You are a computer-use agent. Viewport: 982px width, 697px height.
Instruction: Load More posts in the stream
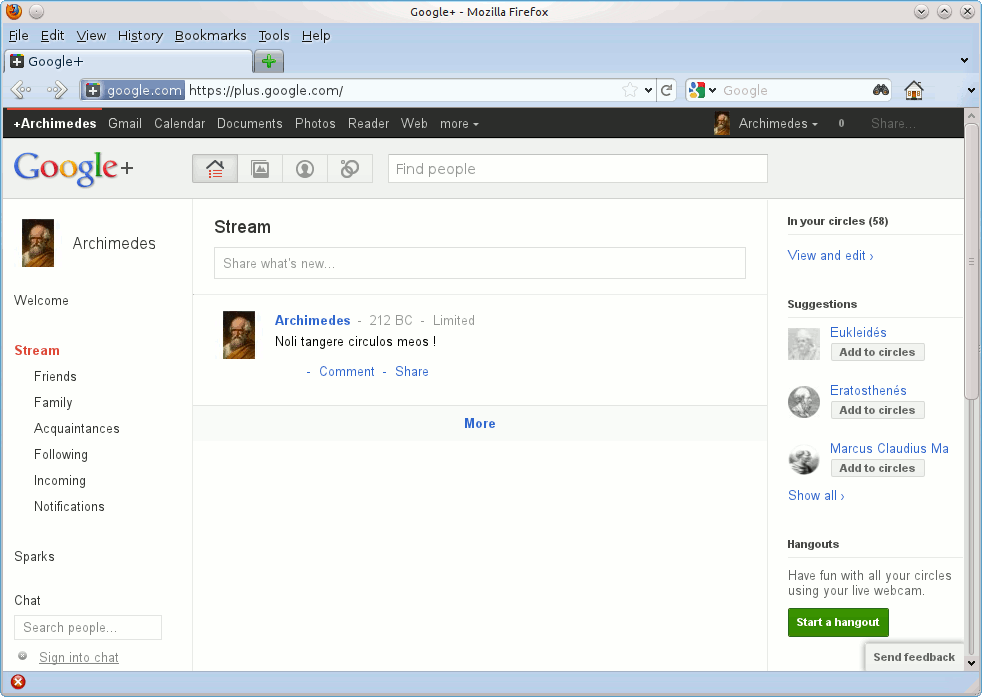pos(480,423)
